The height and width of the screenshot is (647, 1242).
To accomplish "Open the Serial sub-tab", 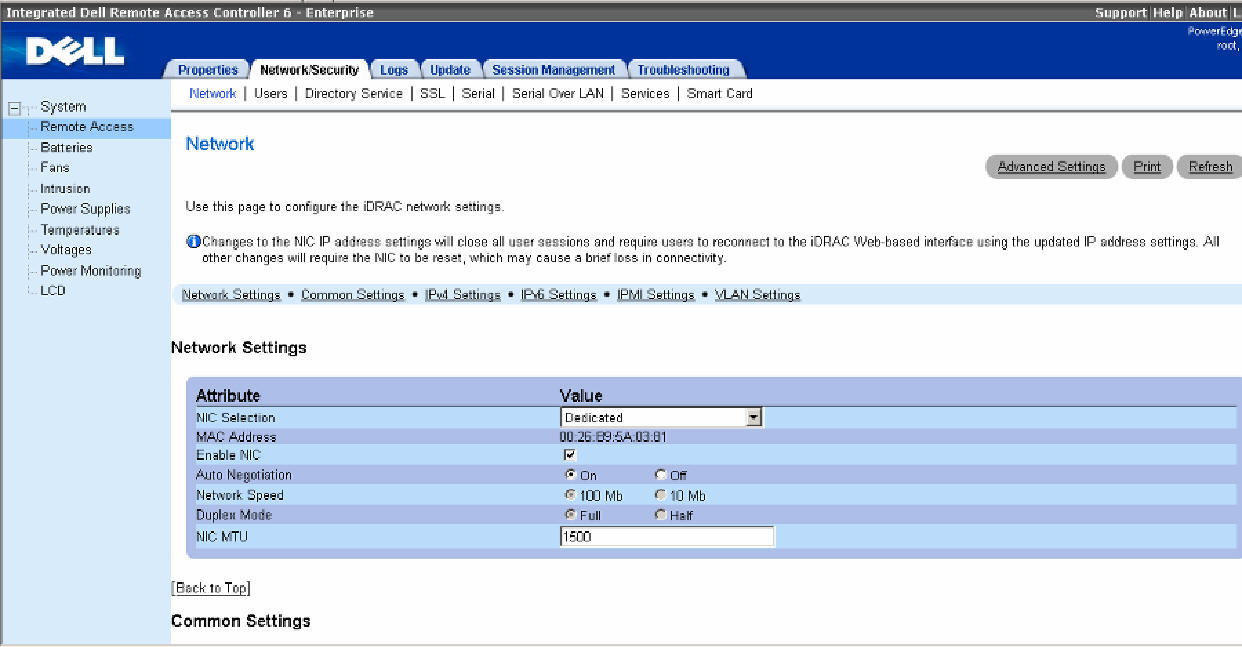I will point(478,93).
